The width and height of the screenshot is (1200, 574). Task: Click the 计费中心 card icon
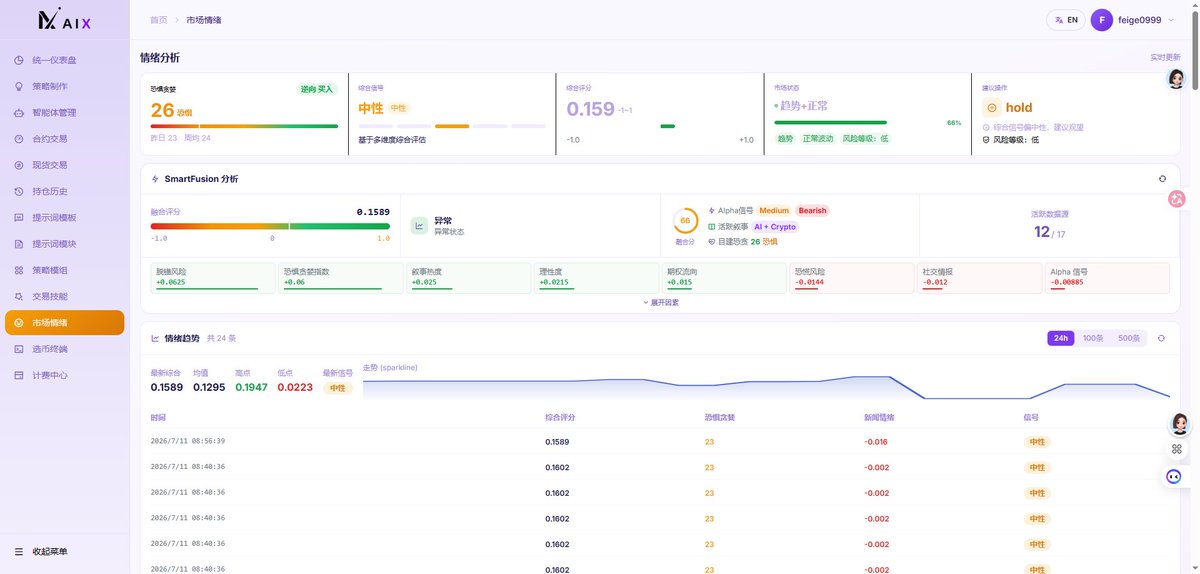coord(19,375)
